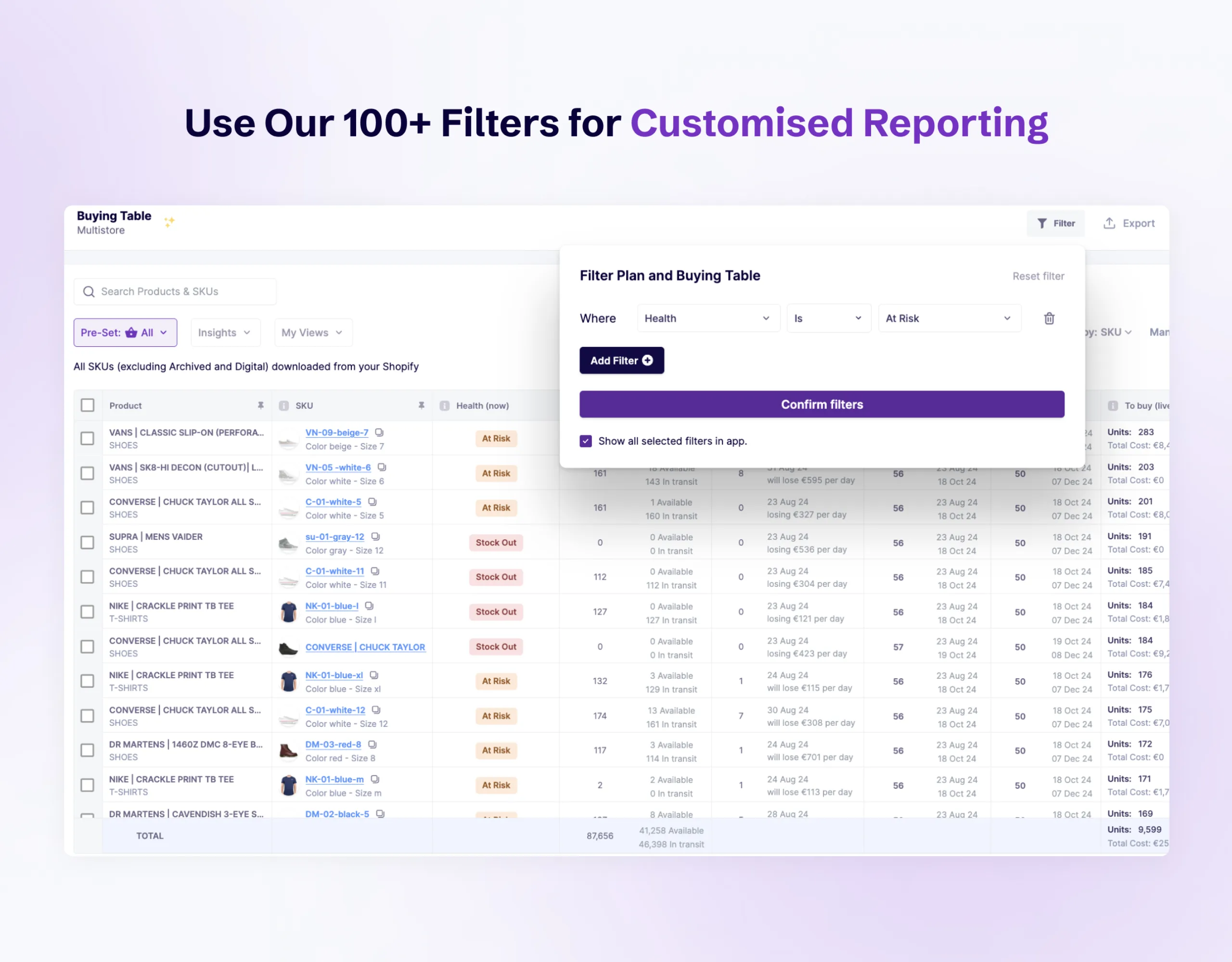Screen dimensions: 1232x962
Task: Open the DM-03-red-8 SKU link
Action: click(333, 745)
